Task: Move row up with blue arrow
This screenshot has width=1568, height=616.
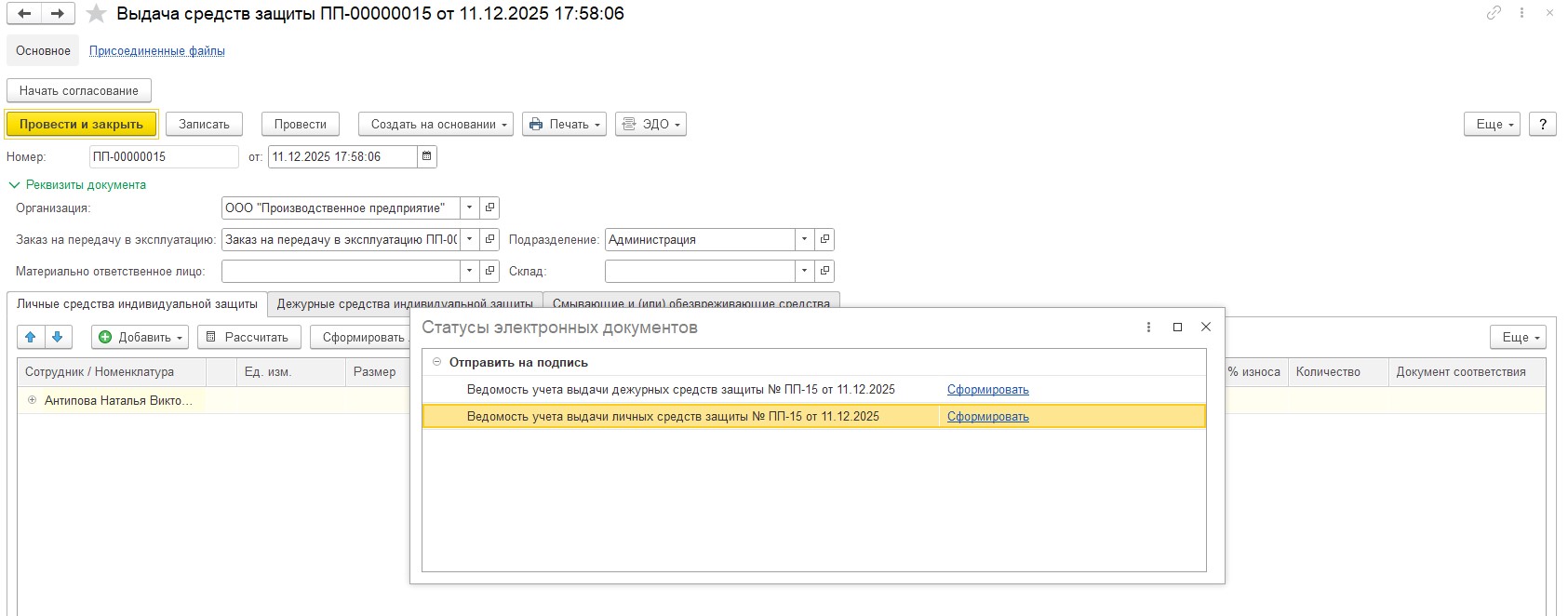Action: (x=31, y=337)
